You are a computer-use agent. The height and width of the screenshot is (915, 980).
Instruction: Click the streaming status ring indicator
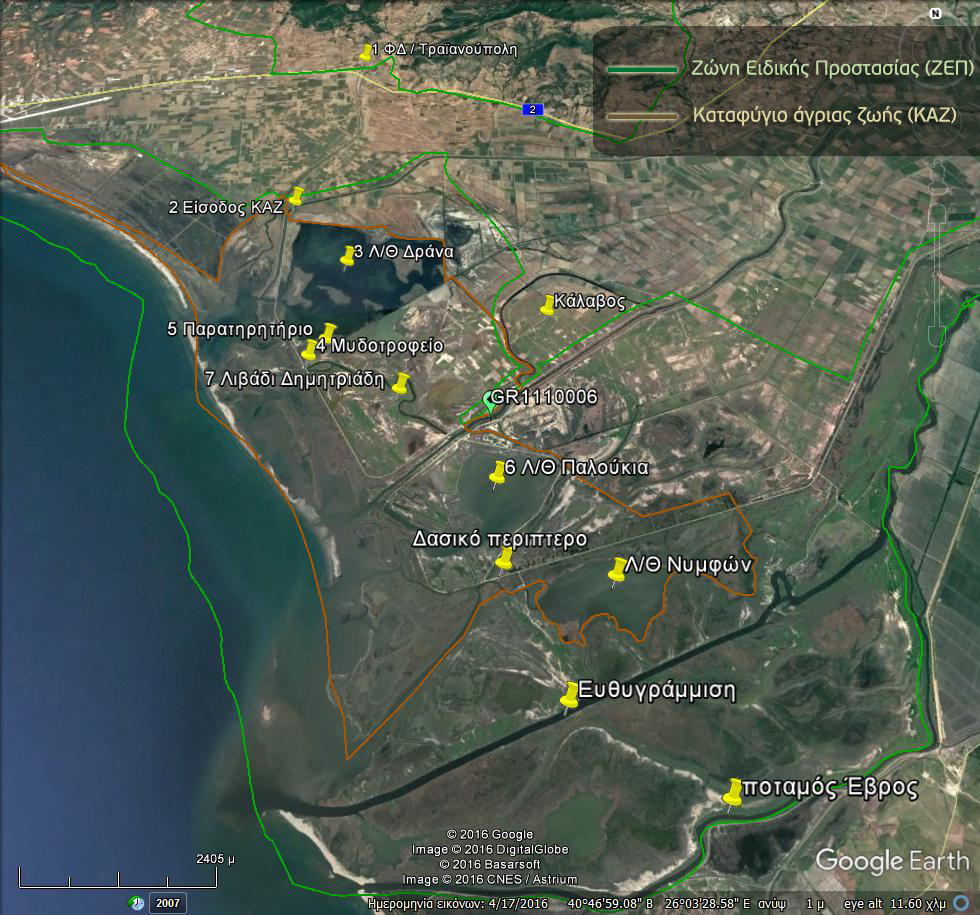click(x=960, y=903)
